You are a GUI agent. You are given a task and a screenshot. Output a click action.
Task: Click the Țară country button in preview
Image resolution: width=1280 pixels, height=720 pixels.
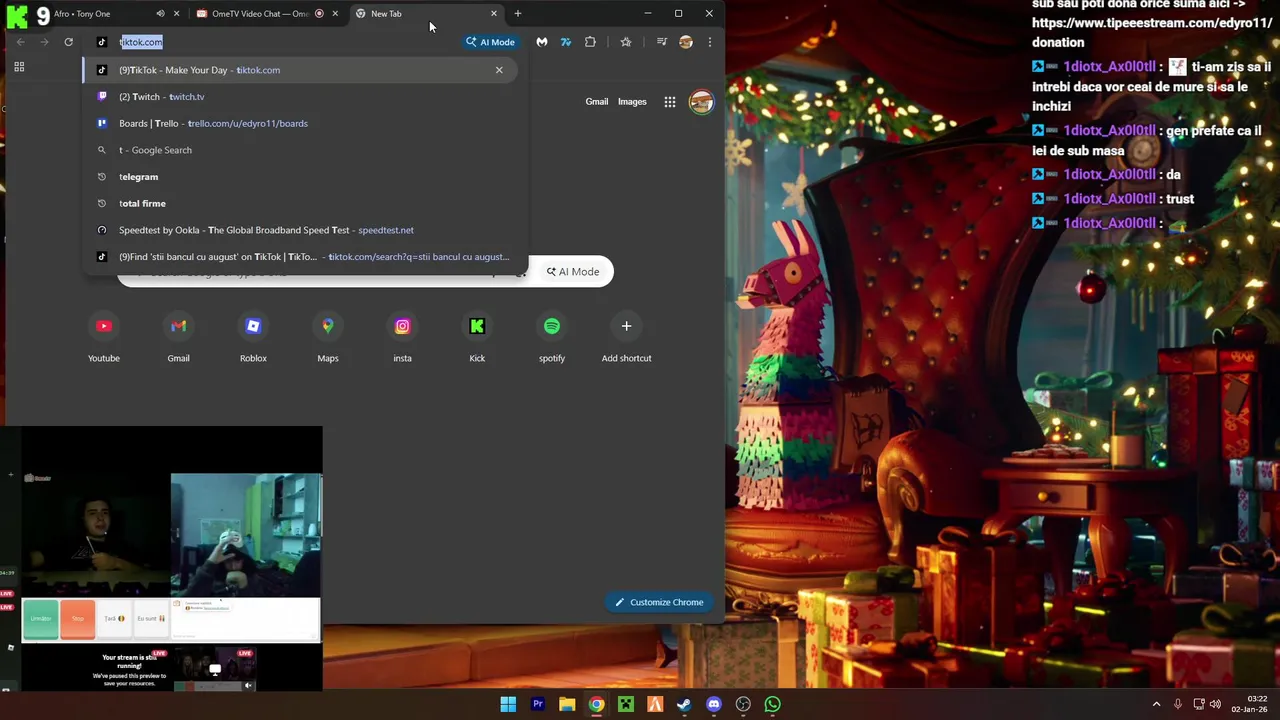click(114, 618)
